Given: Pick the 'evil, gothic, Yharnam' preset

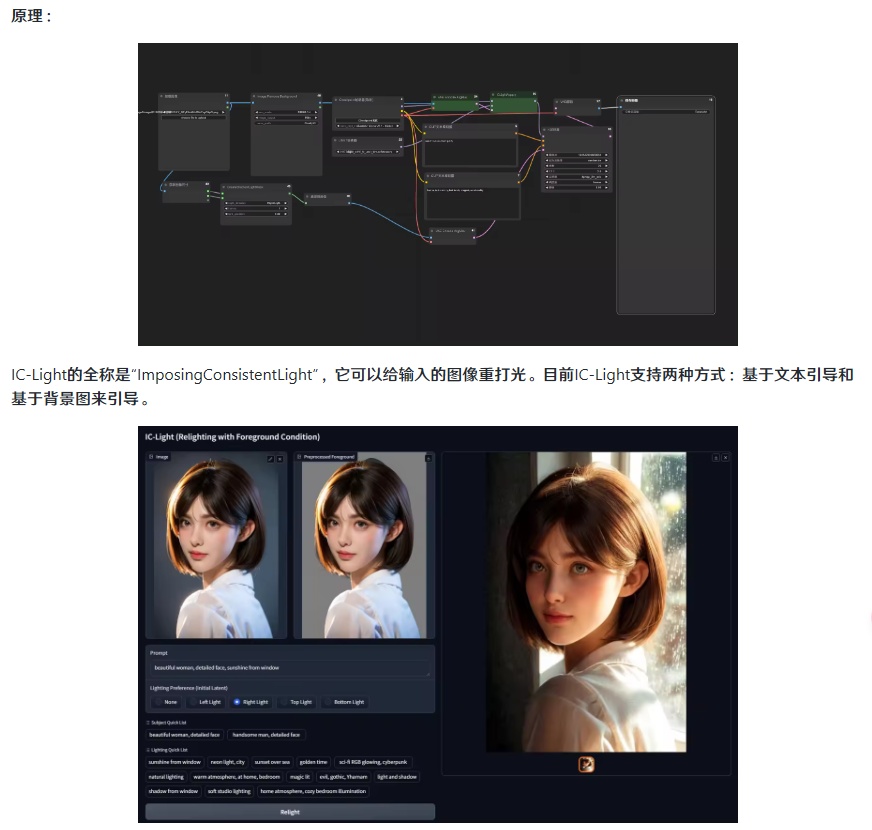Looking at the screenshot, I should click(343, 777).
